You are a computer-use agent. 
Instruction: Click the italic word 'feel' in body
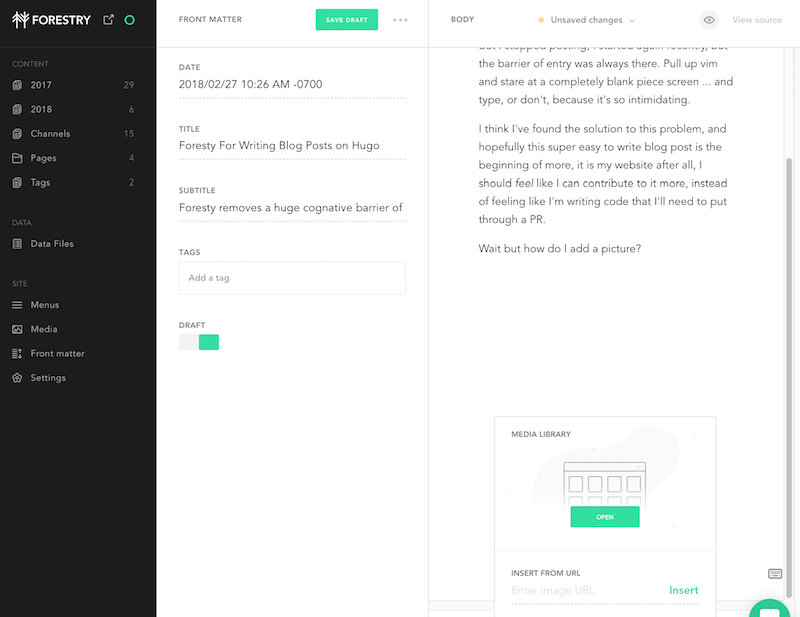[524, 183]
